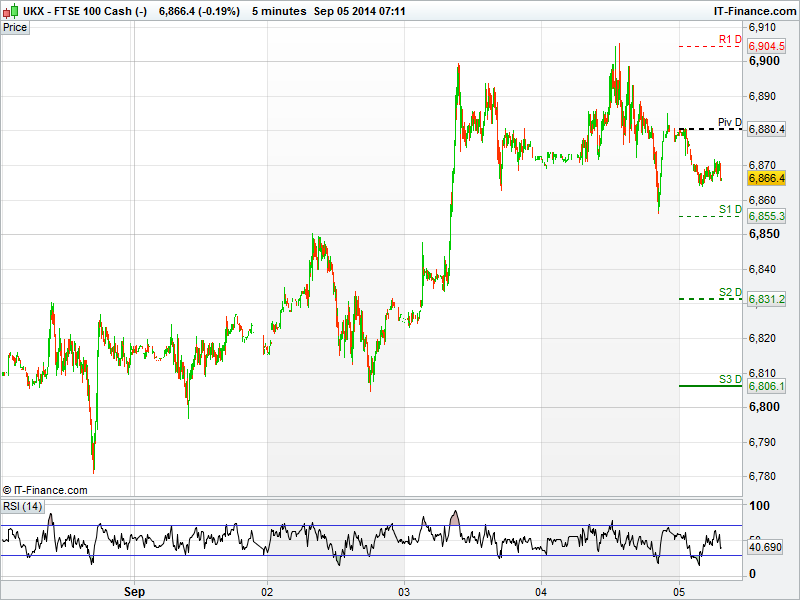Click the © IT-Finance.com copyright text
Image resolution: width=800 pixels, height=600 pixels.
click(45, 490)
